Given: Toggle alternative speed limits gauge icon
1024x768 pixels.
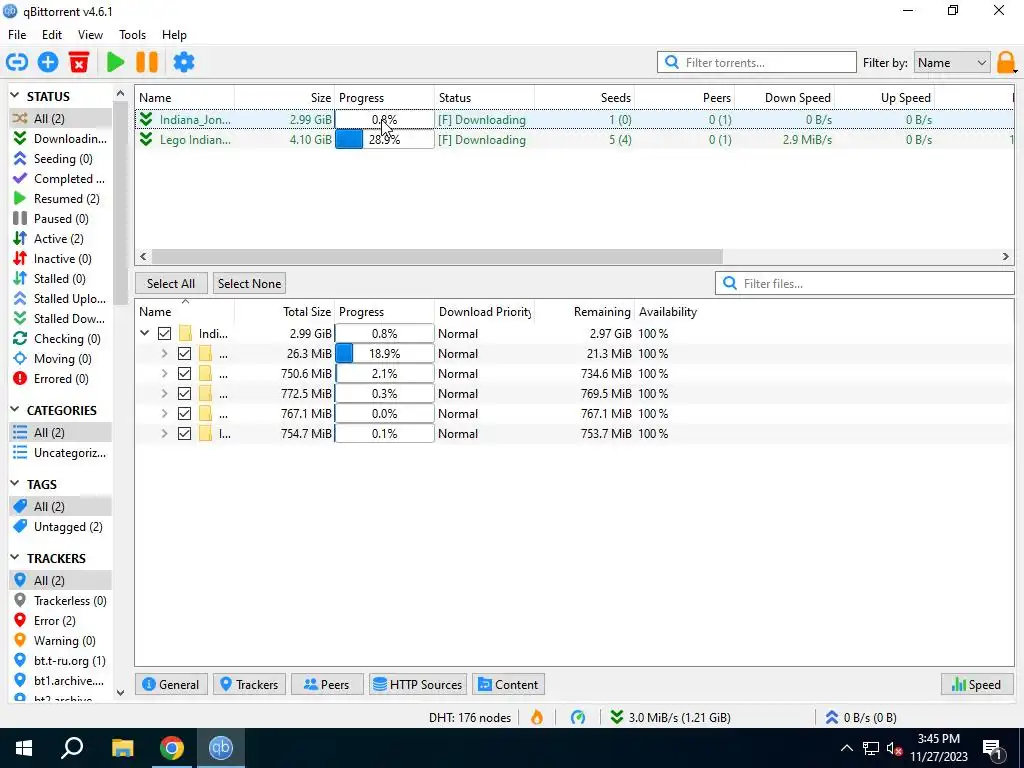Looking at the screenshot, I should click(x=578, y=718).
